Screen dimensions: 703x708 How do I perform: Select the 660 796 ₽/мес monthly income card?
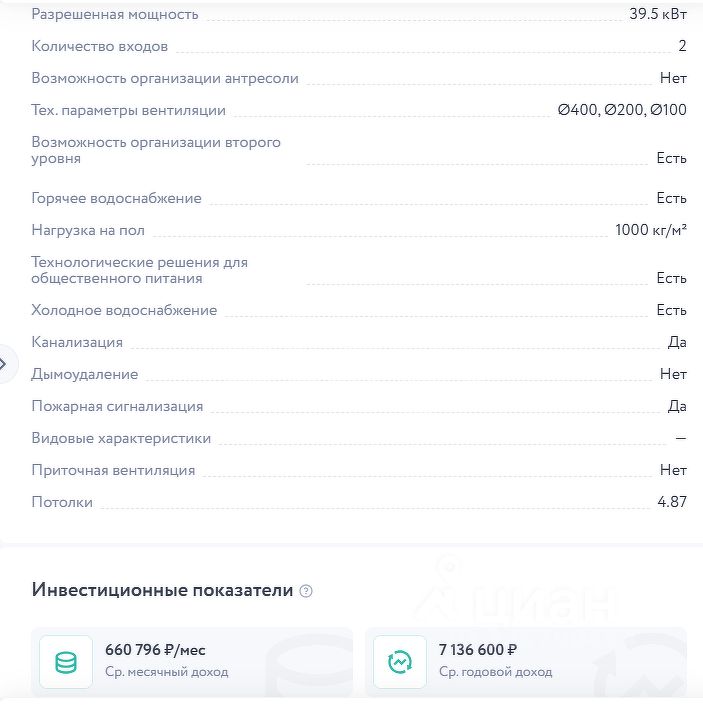tap(192, 660)
